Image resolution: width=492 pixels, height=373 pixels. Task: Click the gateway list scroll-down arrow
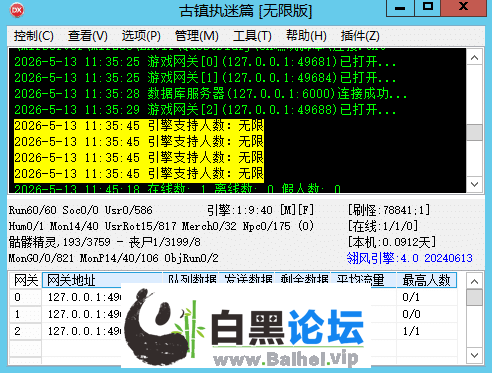tap(474, 355)
